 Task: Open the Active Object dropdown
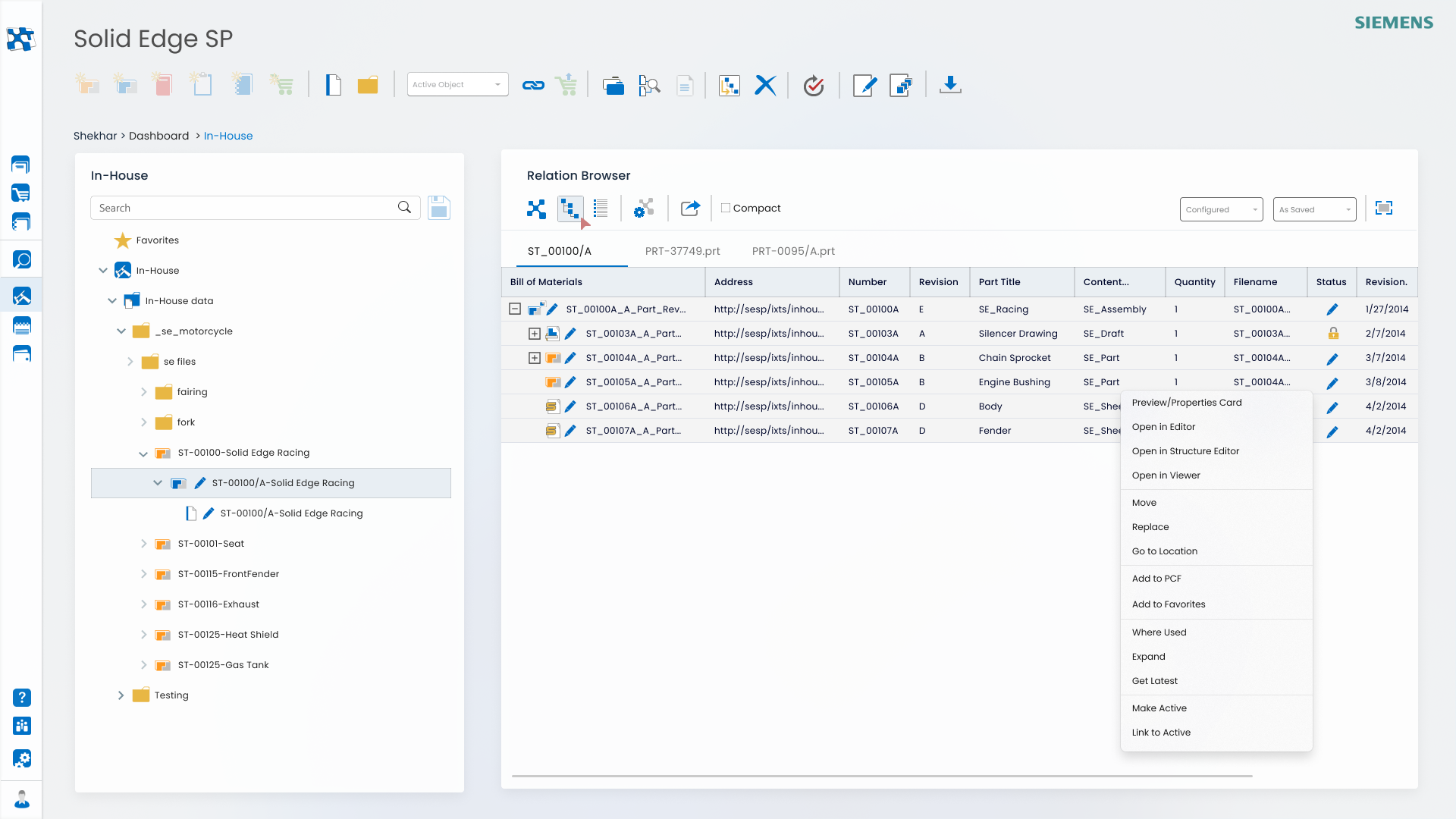point(457,84)
